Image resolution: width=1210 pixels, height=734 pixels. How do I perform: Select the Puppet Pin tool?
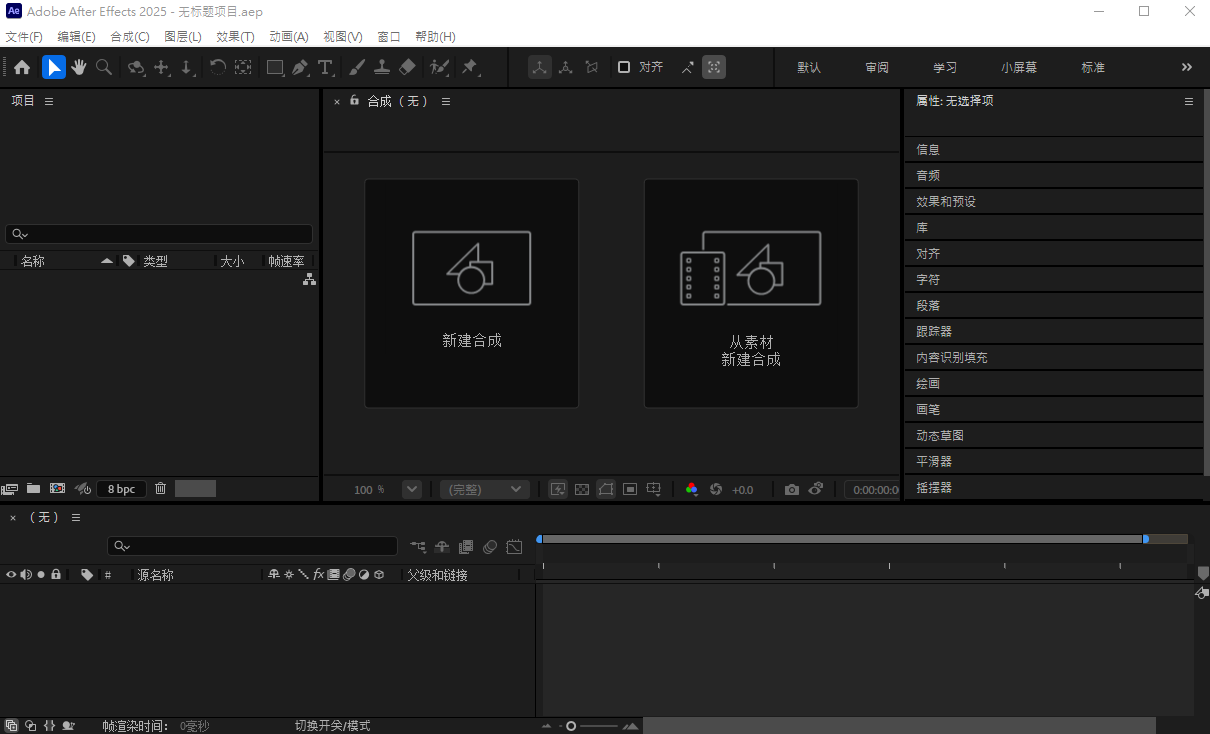469,67
